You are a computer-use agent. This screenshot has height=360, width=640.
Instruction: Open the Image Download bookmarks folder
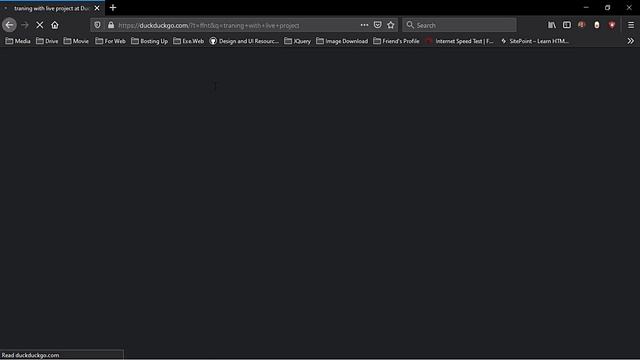342,41
